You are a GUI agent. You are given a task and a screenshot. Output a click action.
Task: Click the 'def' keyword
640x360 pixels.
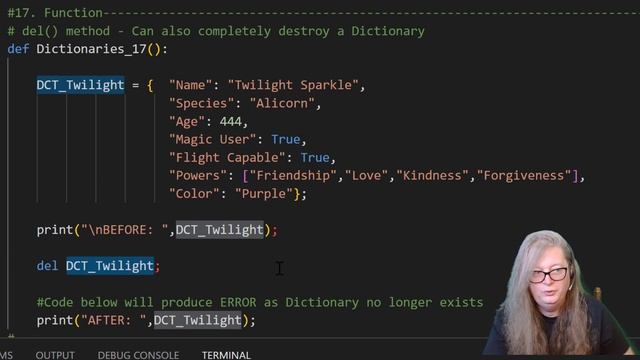tap(18, 49)
